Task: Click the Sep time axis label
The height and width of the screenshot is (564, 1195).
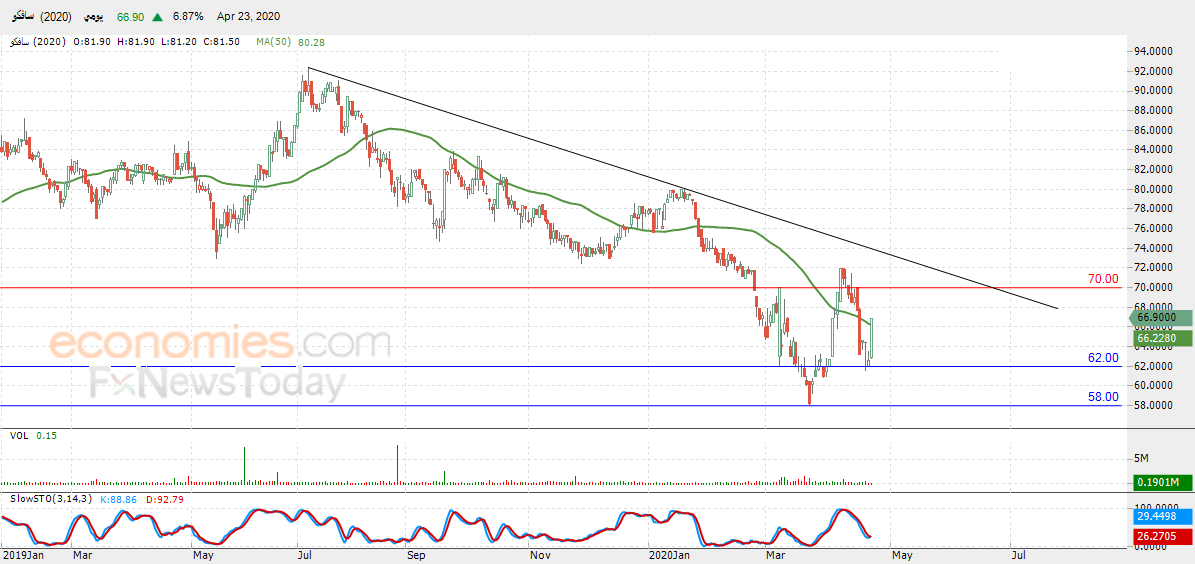Action: [x=415, y=556]
